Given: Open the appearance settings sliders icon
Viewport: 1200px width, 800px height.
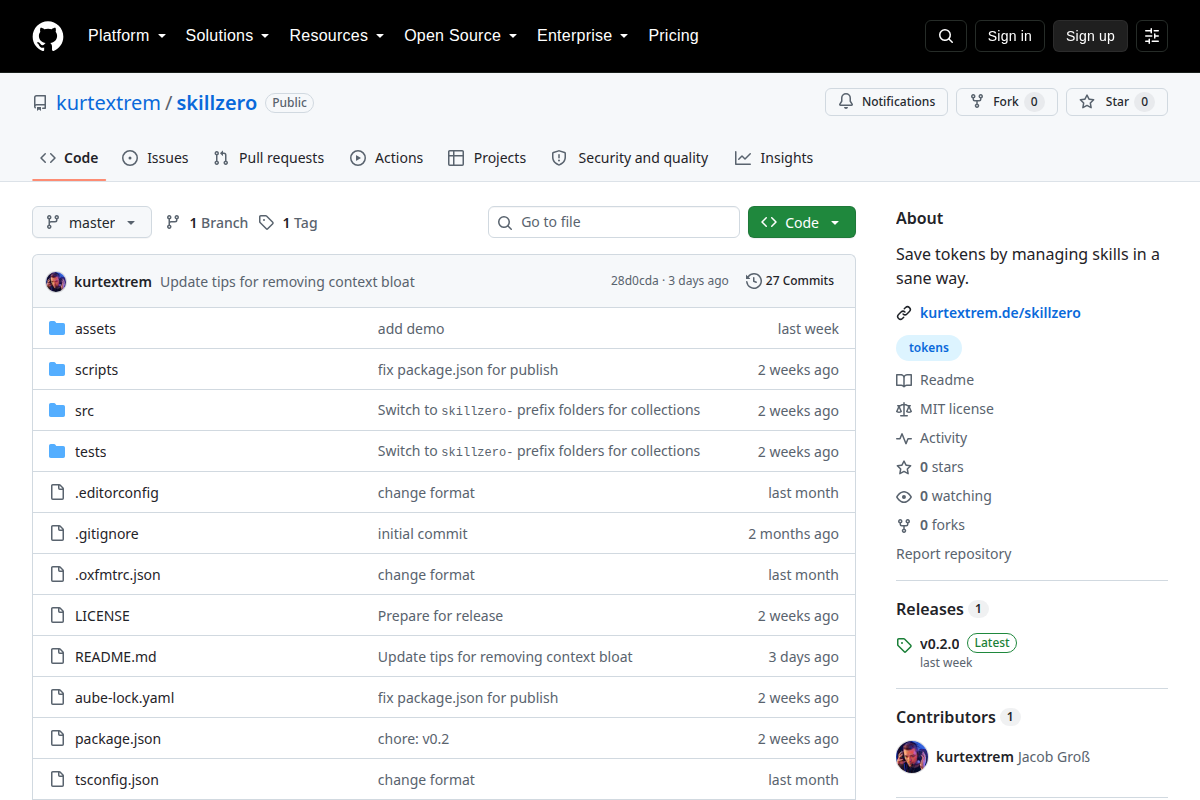Looking at the screenshot, I should (x=1152, y=36).
